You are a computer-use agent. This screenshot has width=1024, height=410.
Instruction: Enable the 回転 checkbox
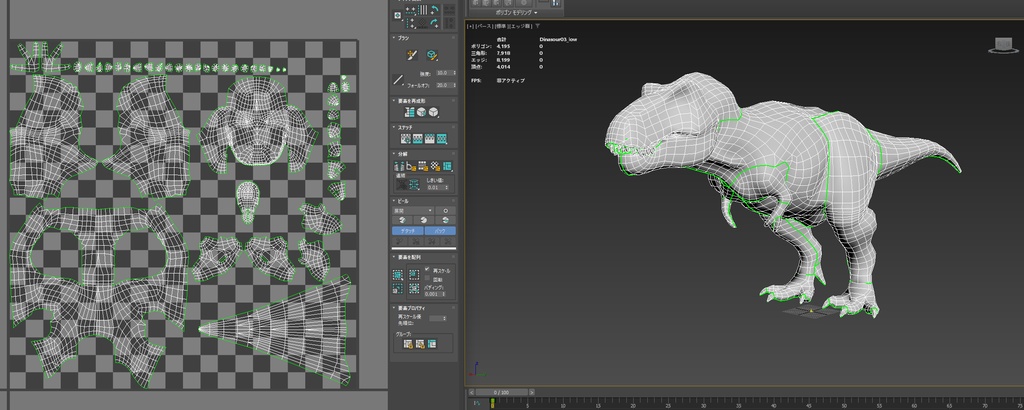click(x=428, y=279)
